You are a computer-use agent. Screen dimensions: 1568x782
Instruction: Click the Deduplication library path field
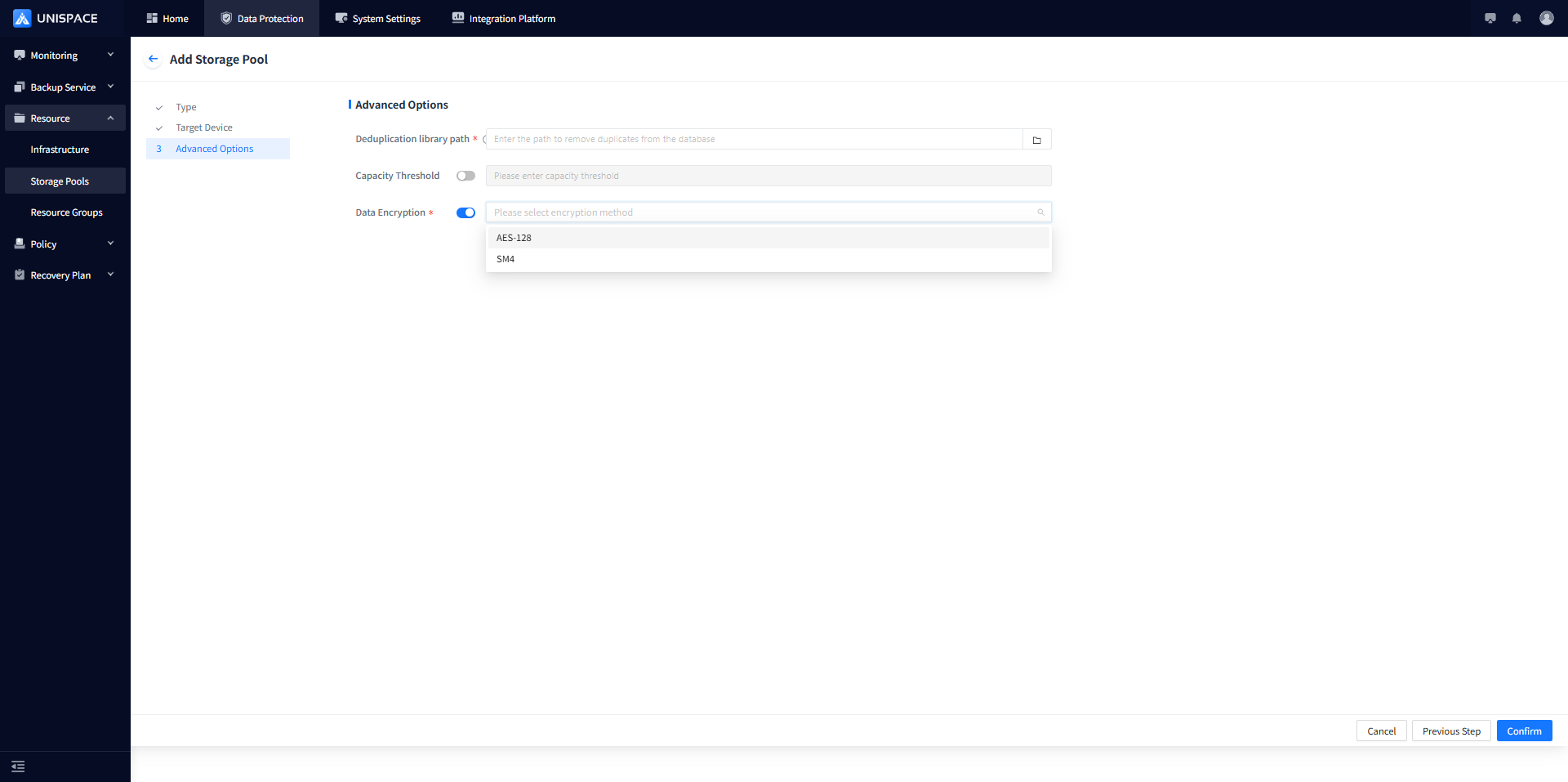pyautogui.click(x=754, y=139)
